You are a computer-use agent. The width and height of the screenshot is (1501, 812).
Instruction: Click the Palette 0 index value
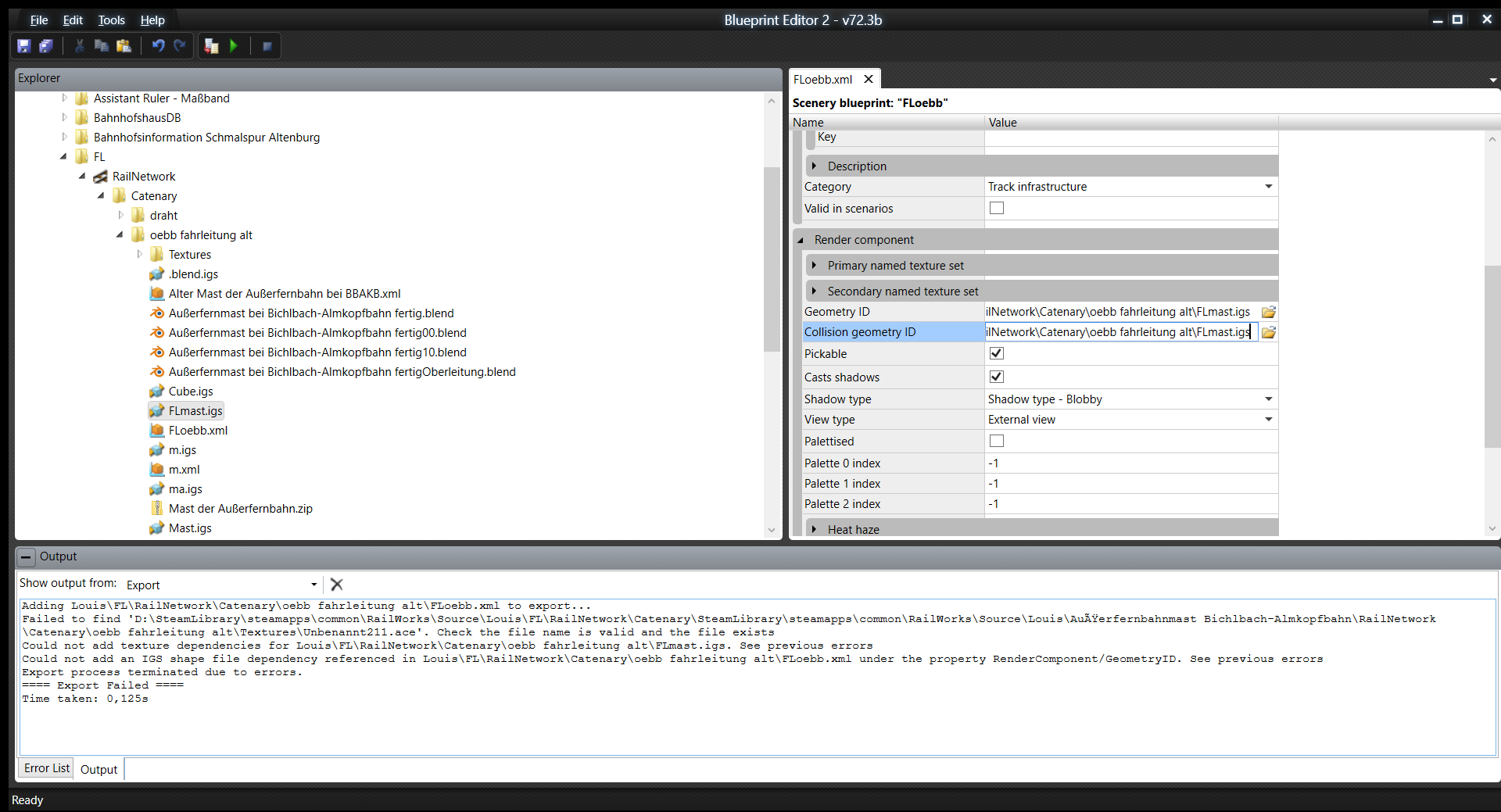pos(1130,463)
